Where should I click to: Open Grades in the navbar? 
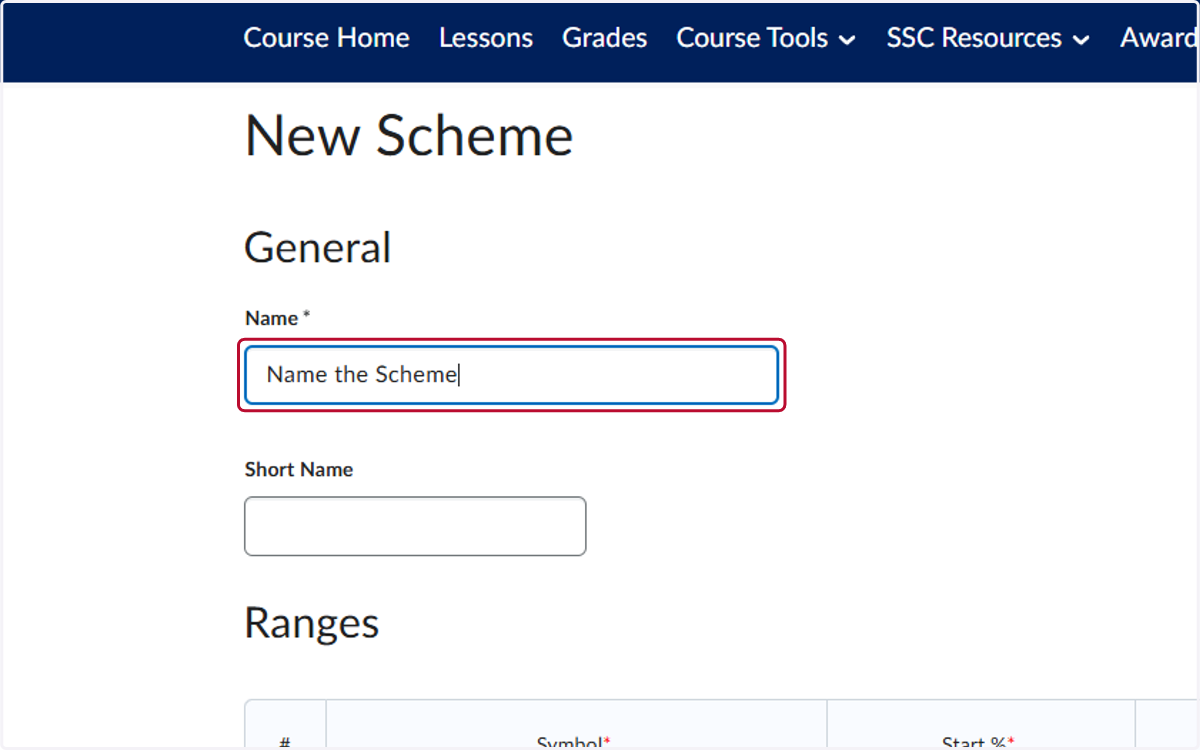pos(604,38)
